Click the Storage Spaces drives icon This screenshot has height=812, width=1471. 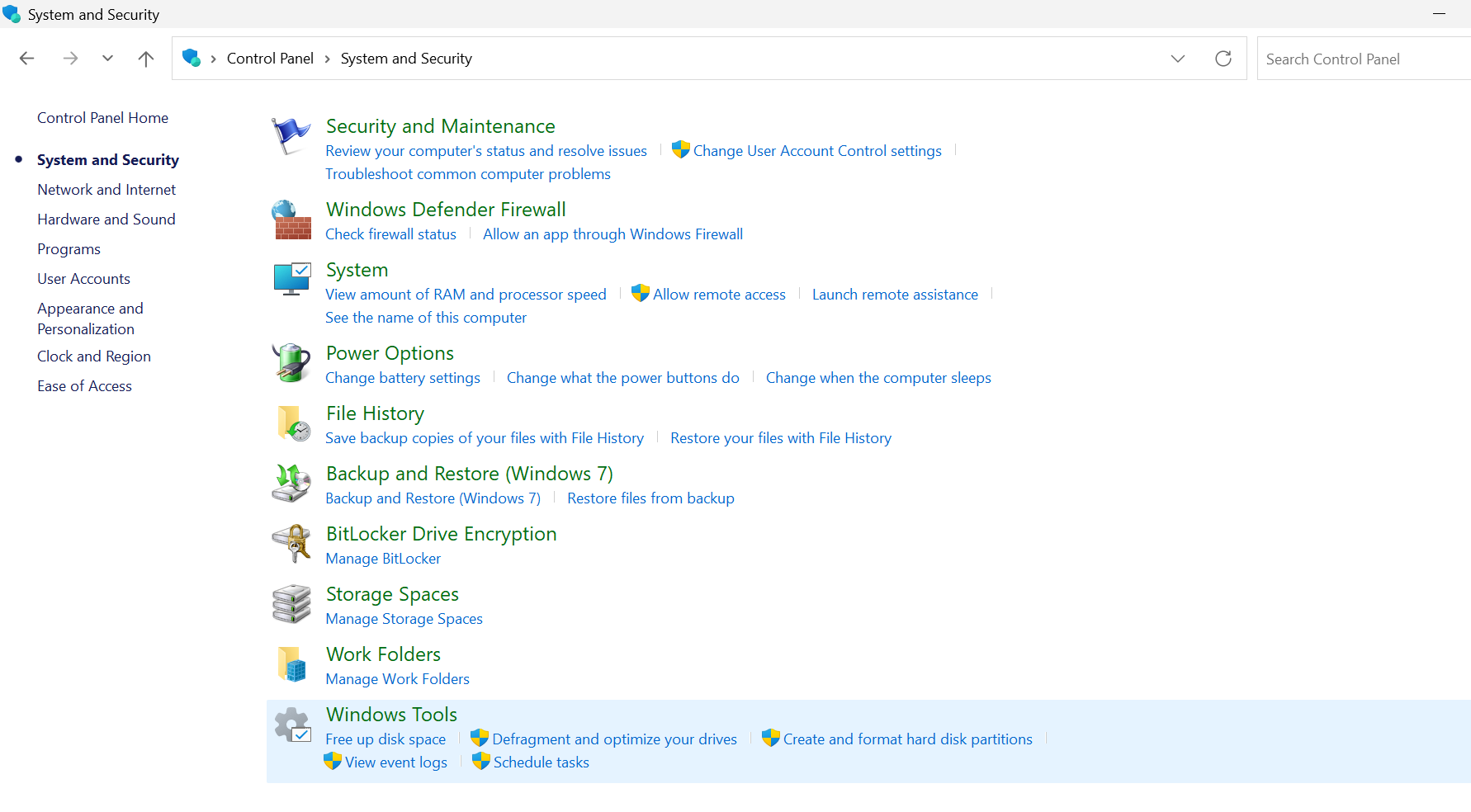pyautogui.click(x=291, y=604)
